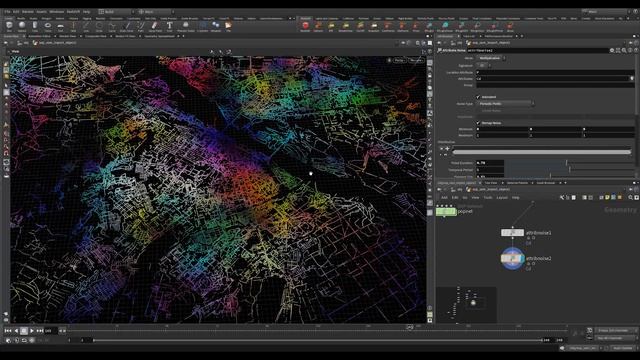Click the yellow sticky note icon in network editor

(x=607, y=198)
